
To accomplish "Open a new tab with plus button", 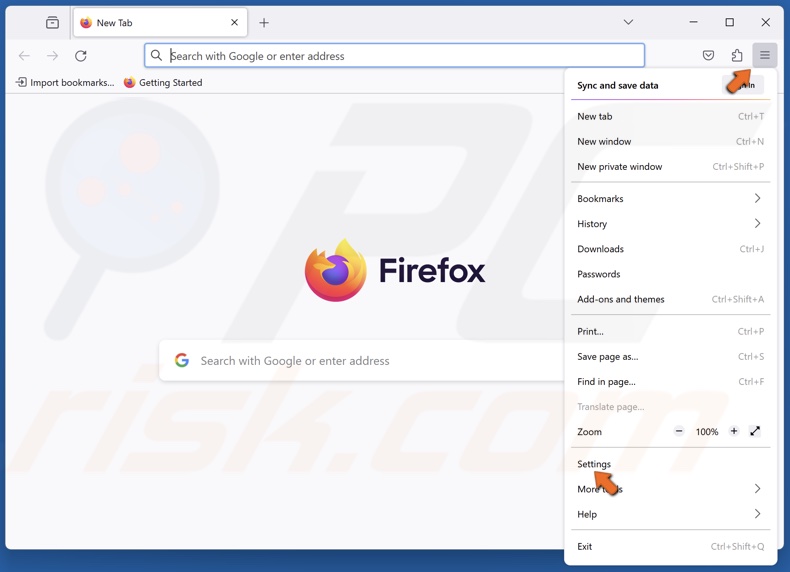I will tap(264, 23).
